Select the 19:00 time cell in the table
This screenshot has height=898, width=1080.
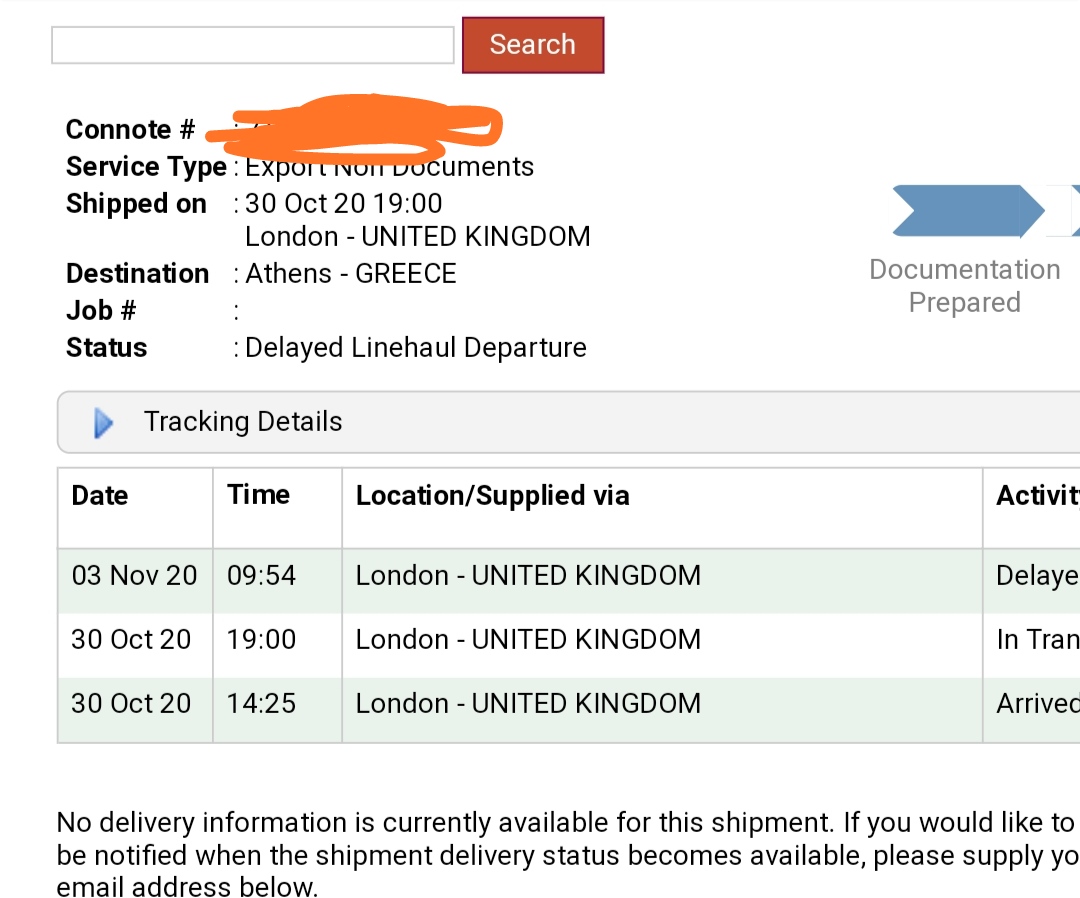click(x=262, y=640)
